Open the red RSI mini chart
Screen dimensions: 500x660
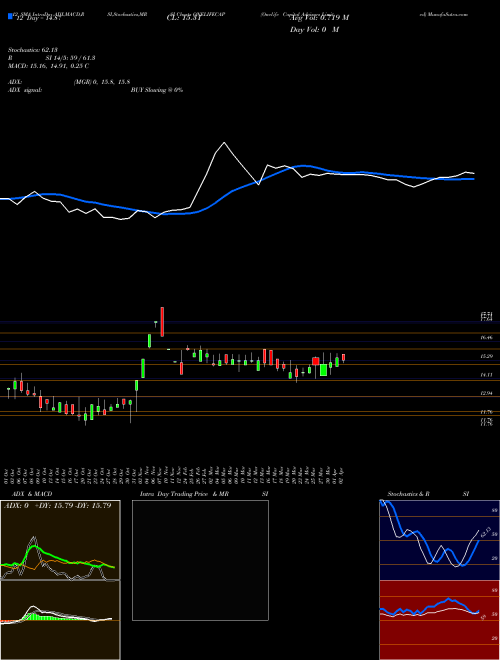439,620
